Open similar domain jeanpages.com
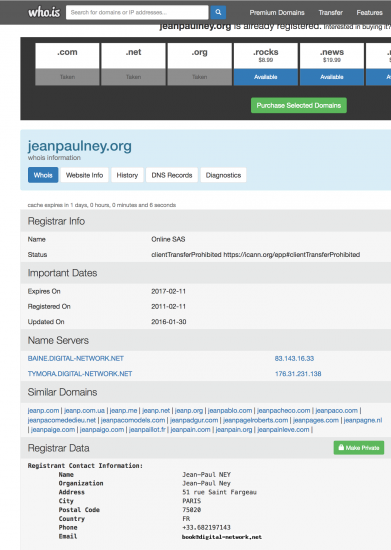 (316, 420)
